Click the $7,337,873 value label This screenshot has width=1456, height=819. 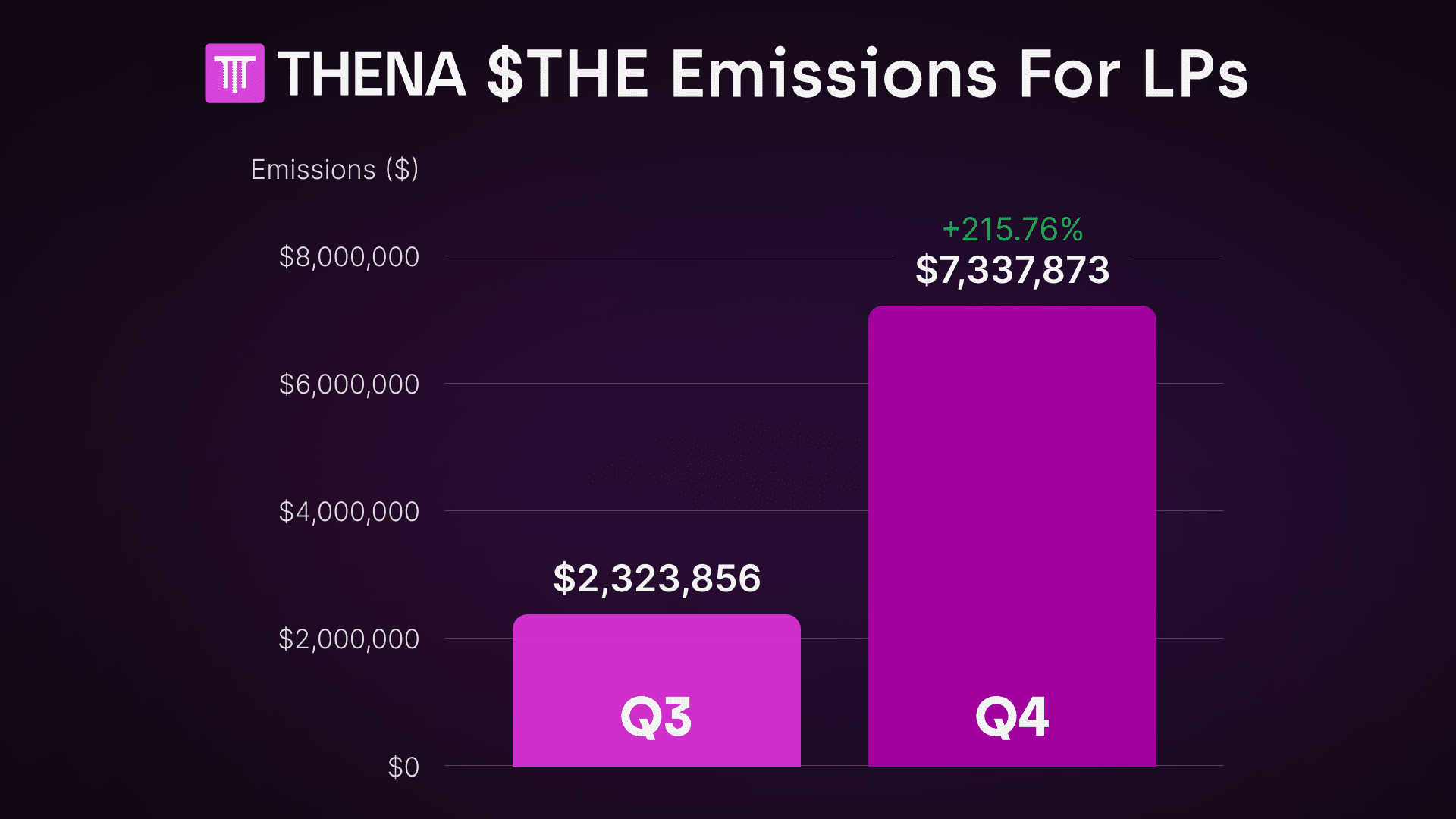[1012, 270]
